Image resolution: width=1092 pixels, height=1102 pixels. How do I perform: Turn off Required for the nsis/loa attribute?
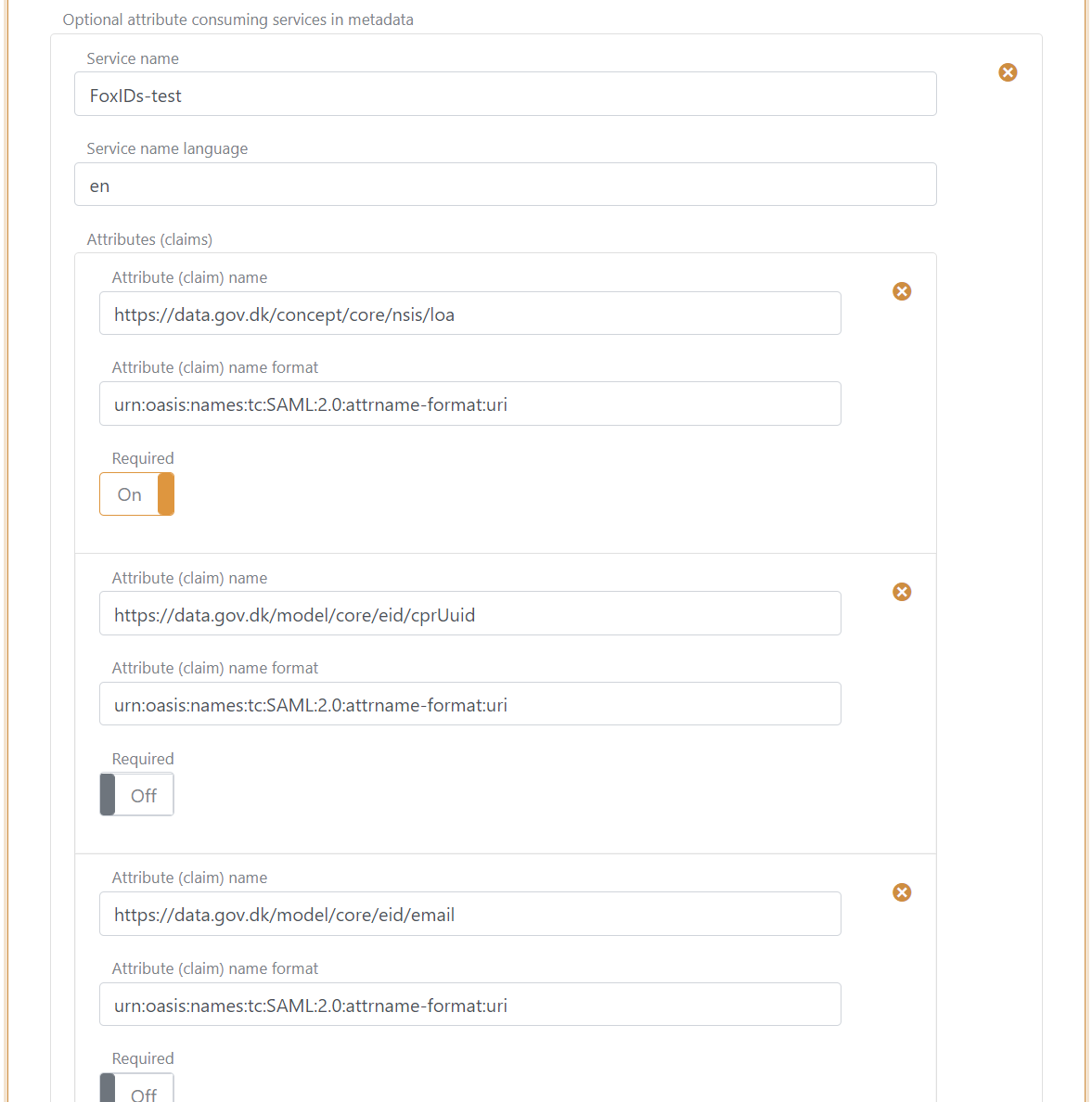tap(136, 493)
